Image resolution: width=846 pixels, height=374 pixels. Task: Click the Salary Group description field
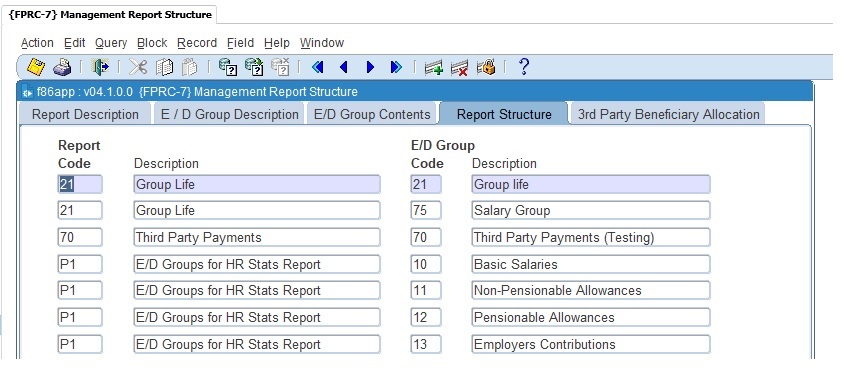(591, 210)
